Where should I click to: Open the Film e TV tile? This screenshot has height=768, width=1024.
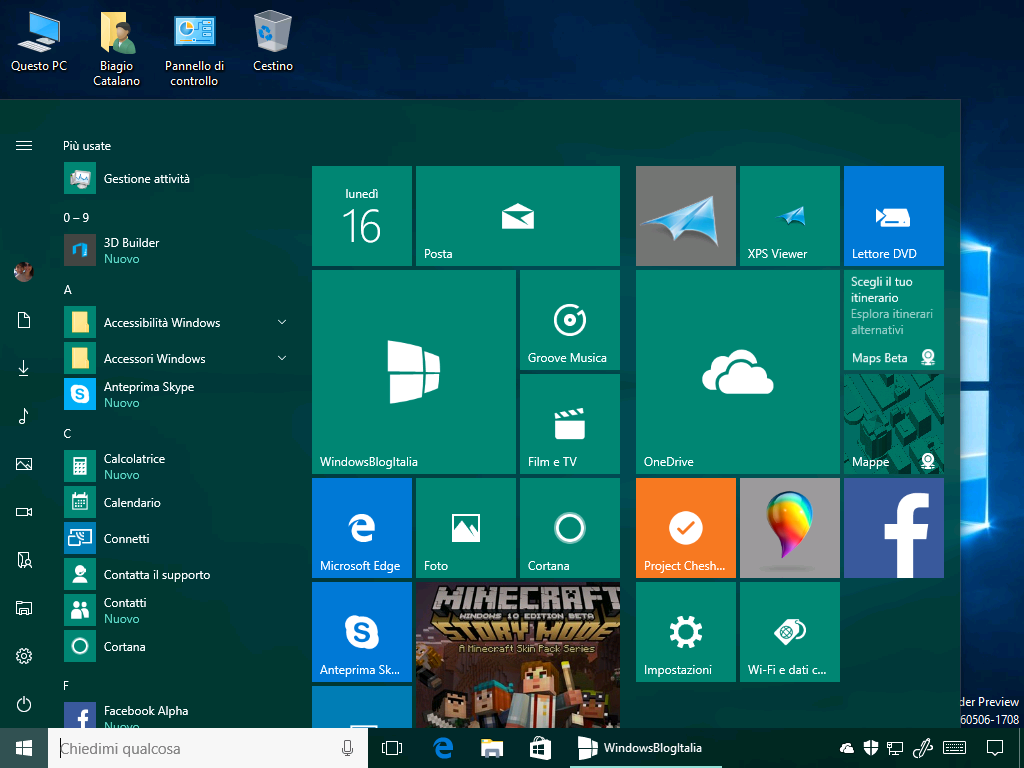pyautogui.click(x=569, y=424)
